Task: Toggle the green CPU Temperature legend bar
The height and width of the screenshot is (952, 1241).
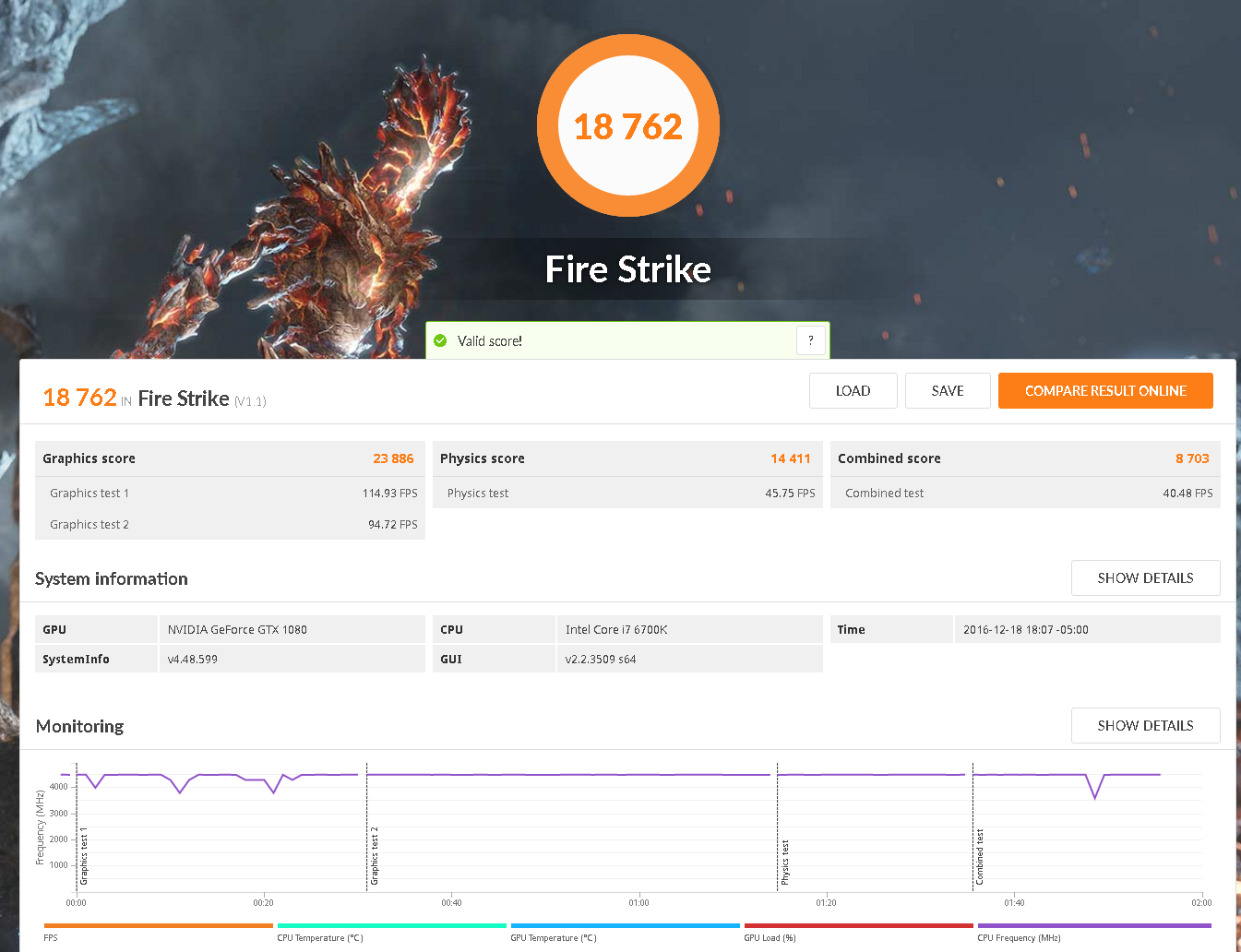Action: click(x=392, y=925)
